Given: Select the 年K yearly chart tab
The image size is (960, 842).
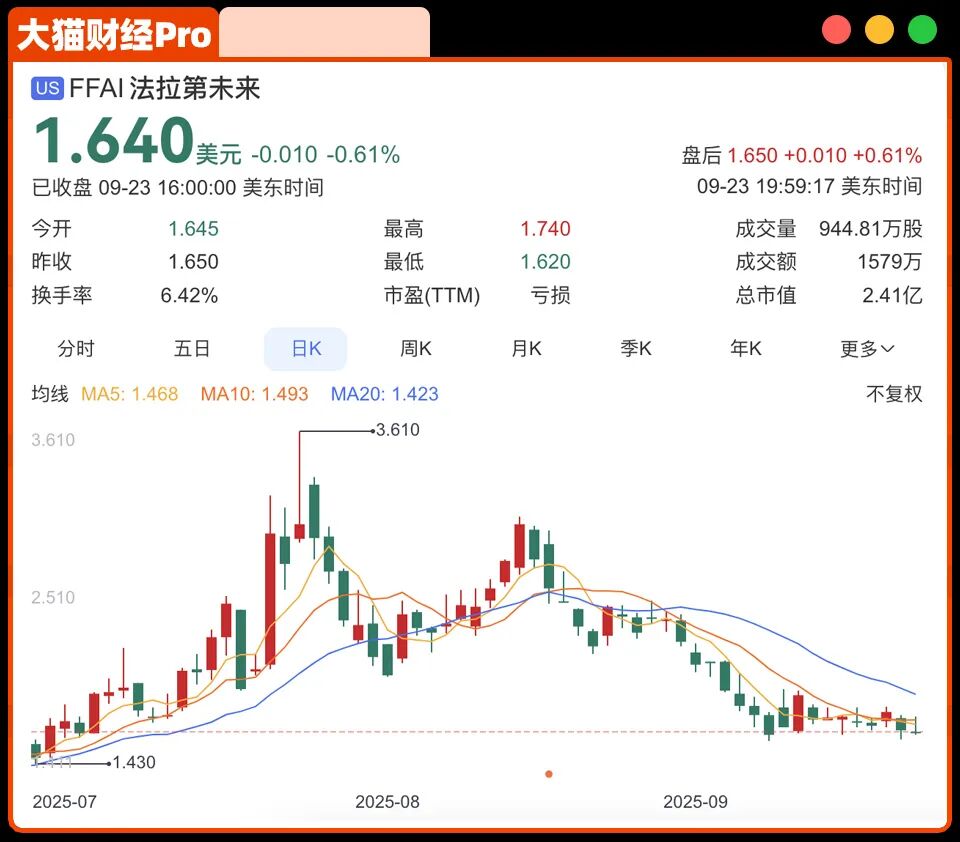Looking at the screenshot, I should point(744,348).
